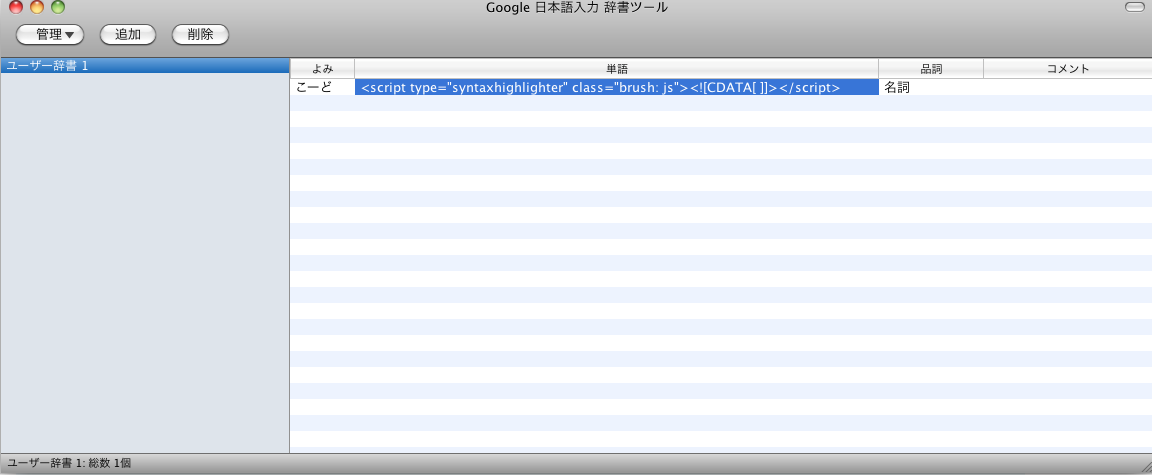This screenshot has height=475, width=1152.
Task: Click the 追加 button
Action: point(128,35)
